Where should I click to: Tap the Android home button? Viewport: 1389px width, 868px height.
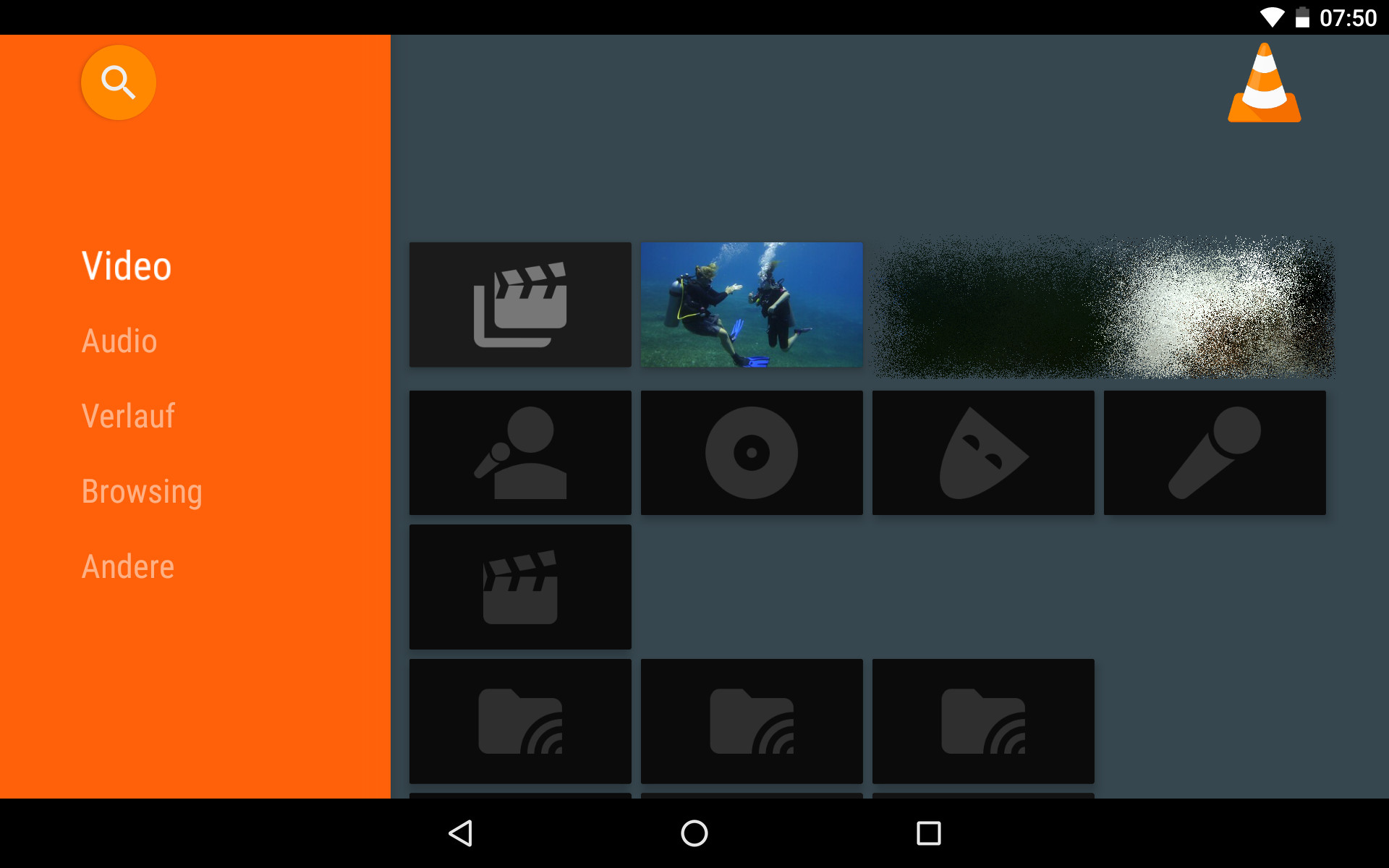pyautogui.click(x=694, y=833)
